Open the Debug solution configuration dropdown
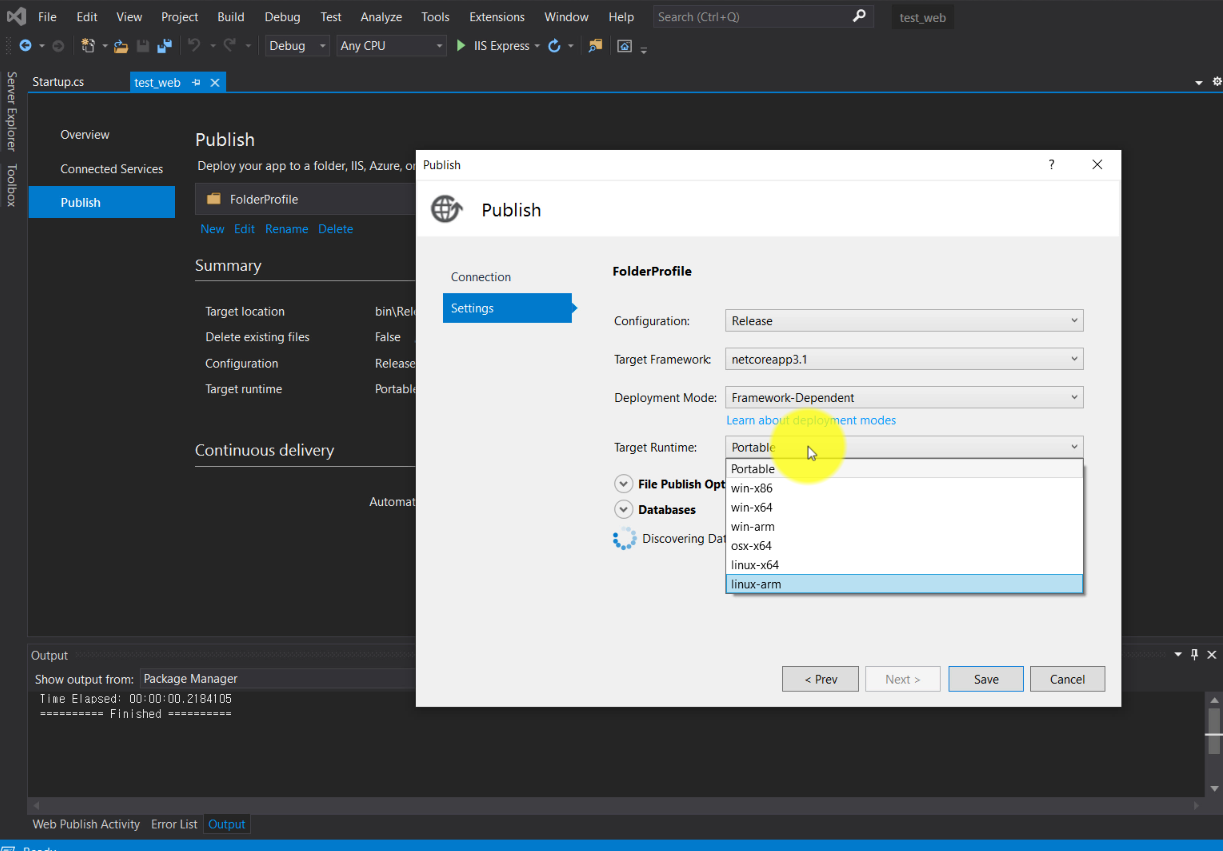 click(x=297, y=46)
